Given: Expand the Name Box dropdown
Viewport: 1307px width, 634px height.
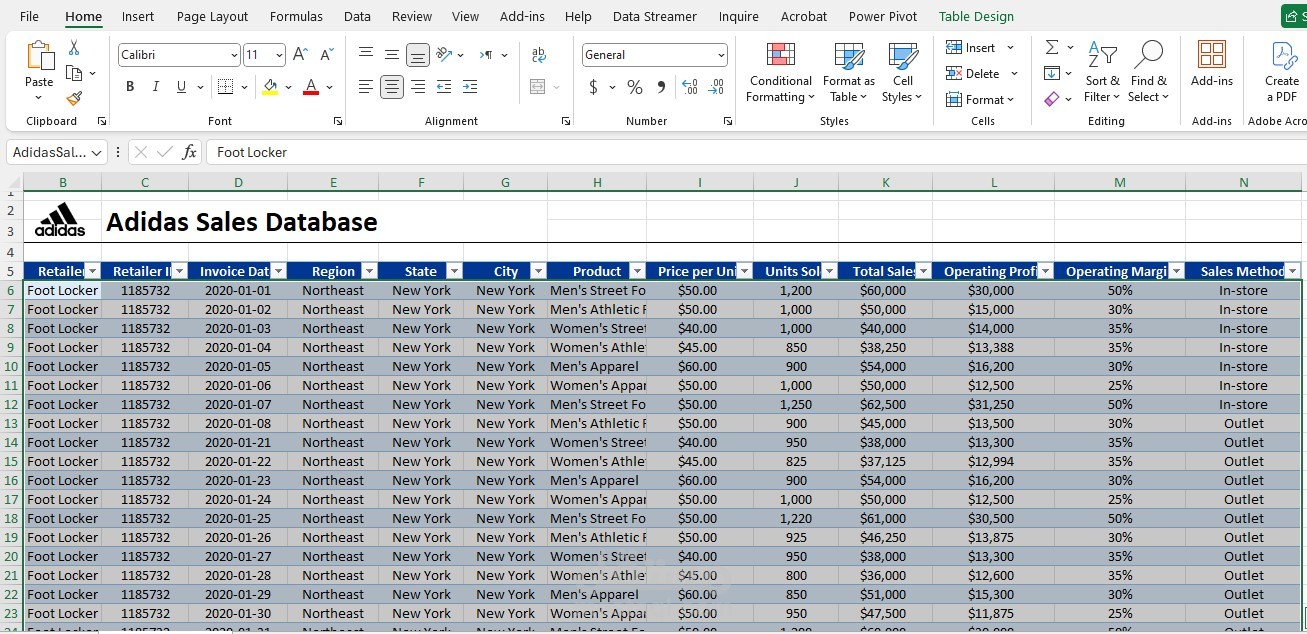Looking at the screenshot, I should click(97, 152).
